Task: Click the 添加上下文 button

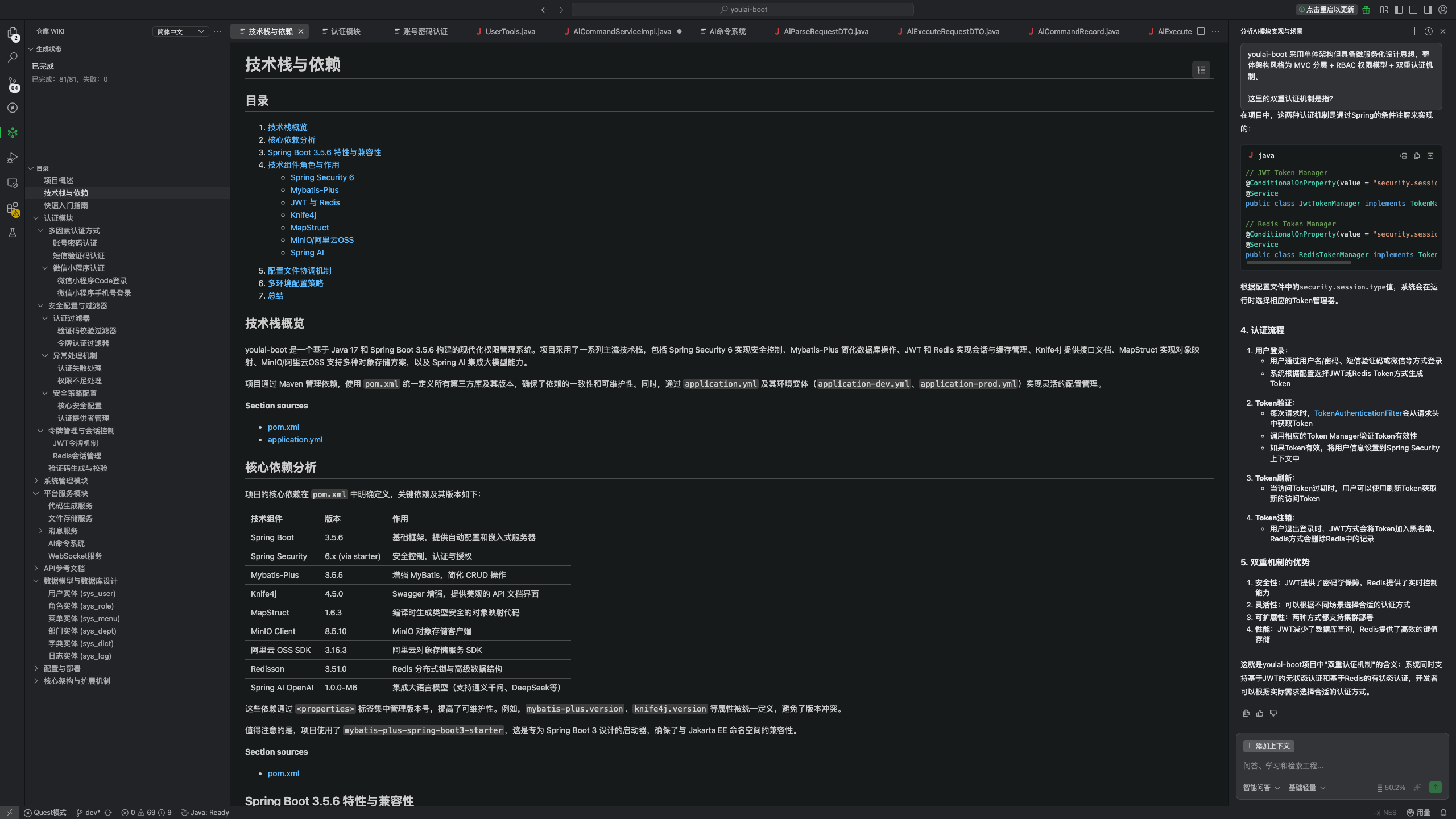Action: (x=1269, y=746)
